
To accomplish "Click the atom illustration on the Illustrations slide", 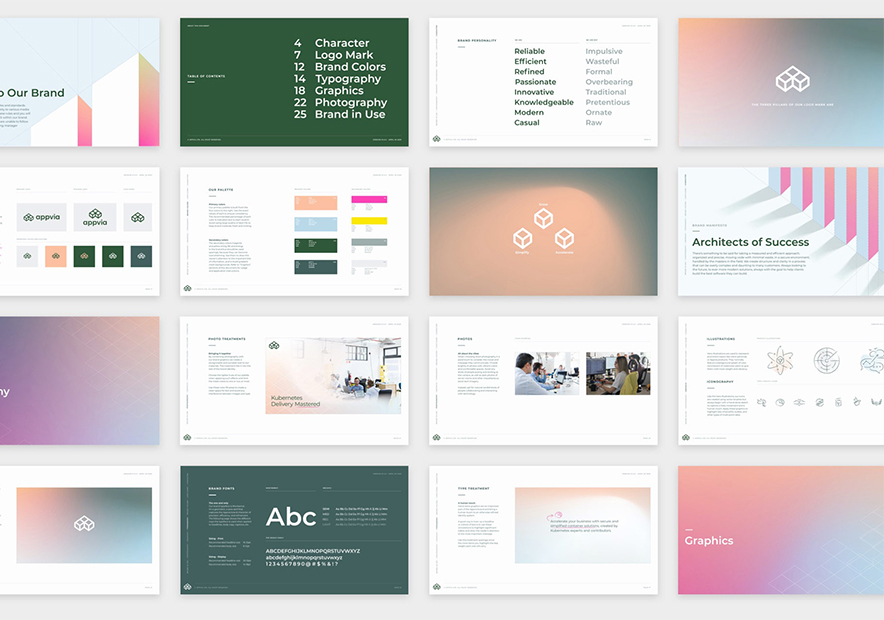I will tap(780, 361).
